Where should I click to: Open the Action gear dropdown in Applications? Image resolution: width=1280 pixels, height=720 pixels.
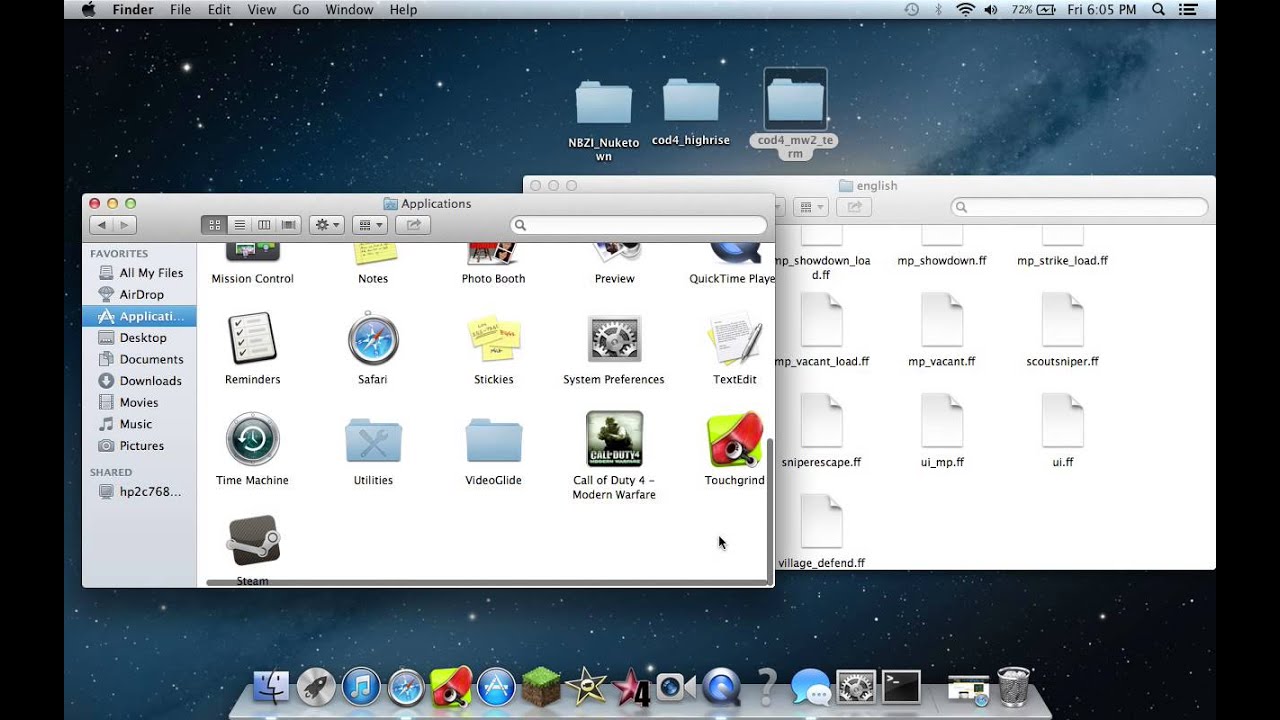327,225
